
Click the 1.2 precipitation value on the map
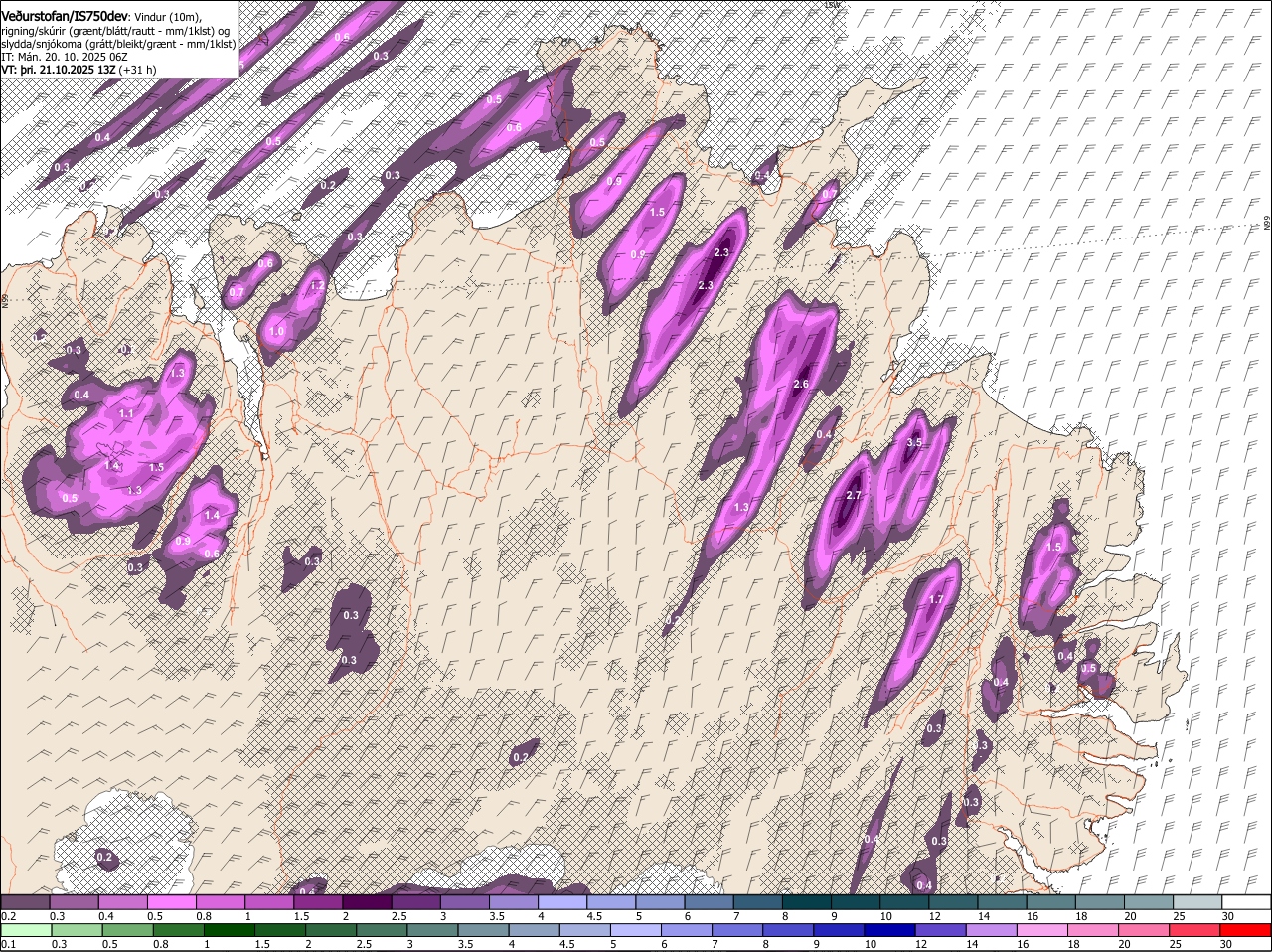coord(318,285)
